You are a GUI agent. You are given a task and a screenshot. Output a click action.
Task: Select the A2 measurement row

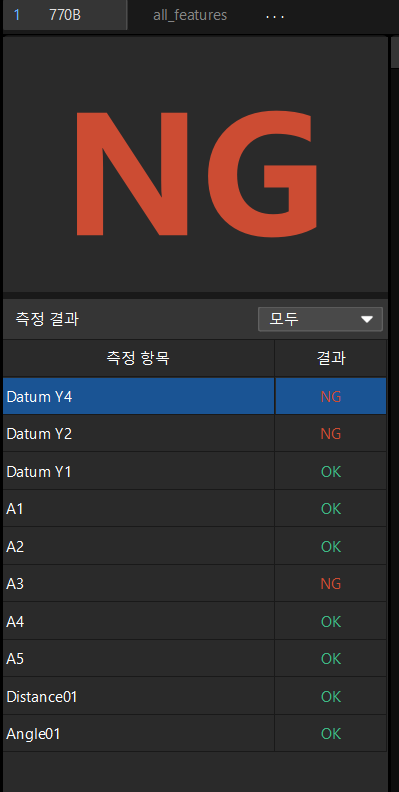[194, 547]
